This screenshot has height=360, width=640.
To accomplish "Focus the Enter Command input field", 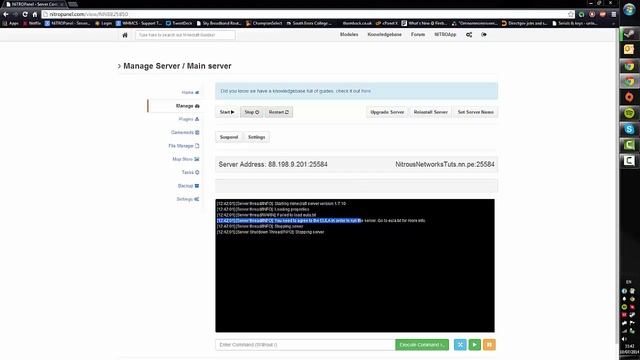I will point(305,344).
